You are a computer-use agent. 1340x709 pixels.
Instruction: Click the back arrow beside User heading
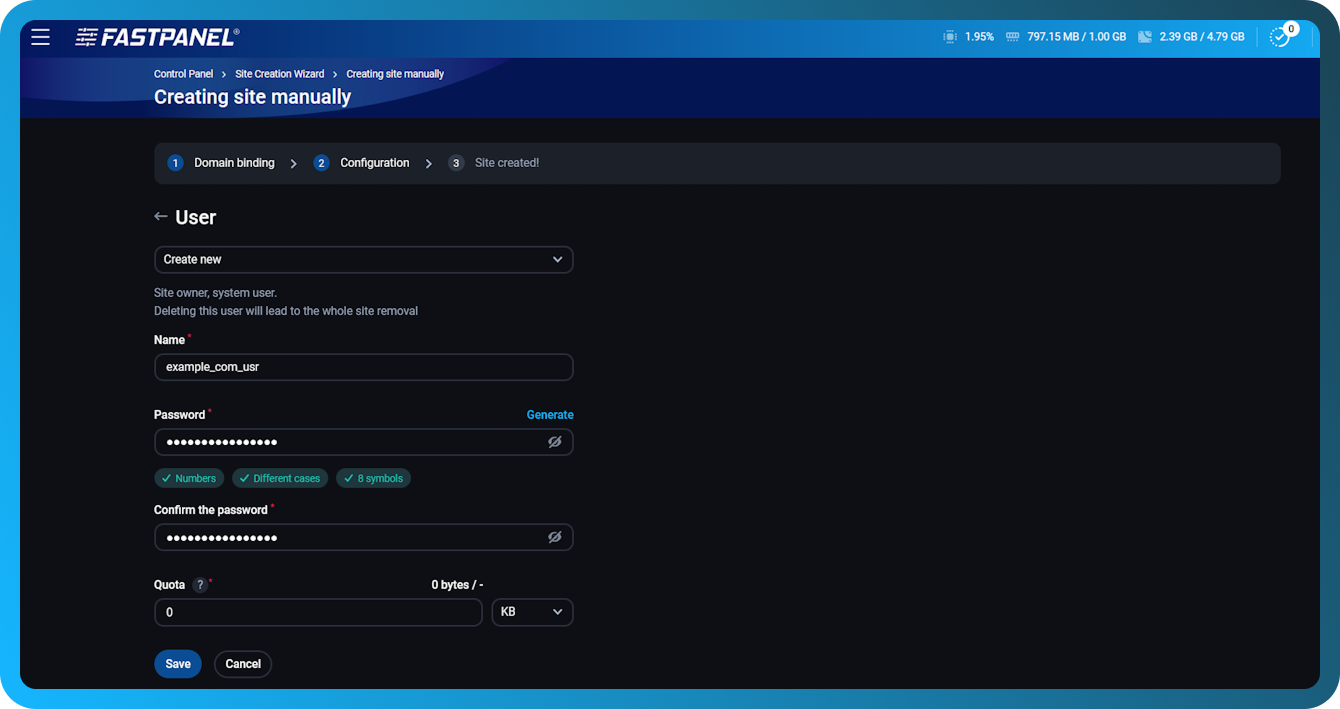tap(160, 216)
